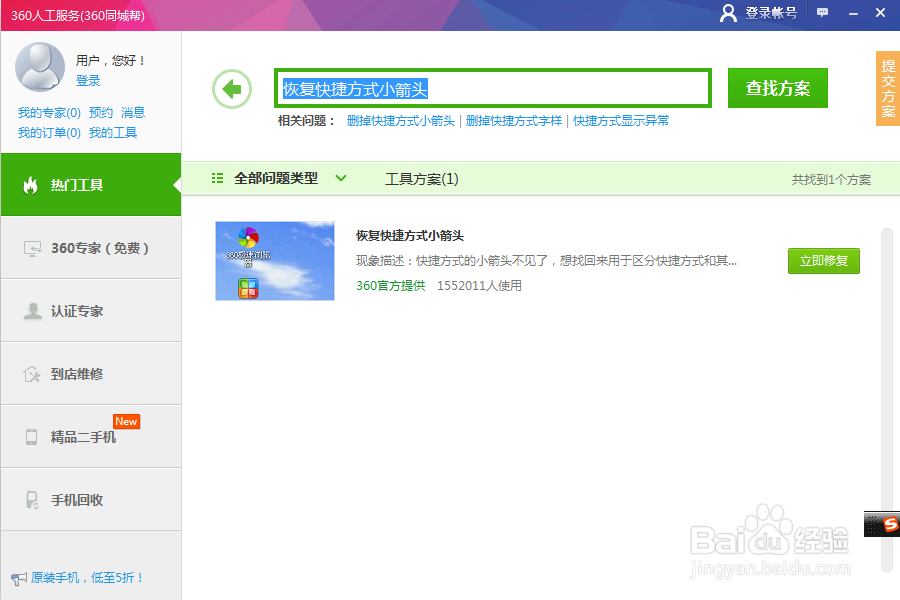This screenshot has height=600, width=900.
Task: Switch to 认证专家 sidebar tab
Action: pyautogui.click(x=91, y=311)
